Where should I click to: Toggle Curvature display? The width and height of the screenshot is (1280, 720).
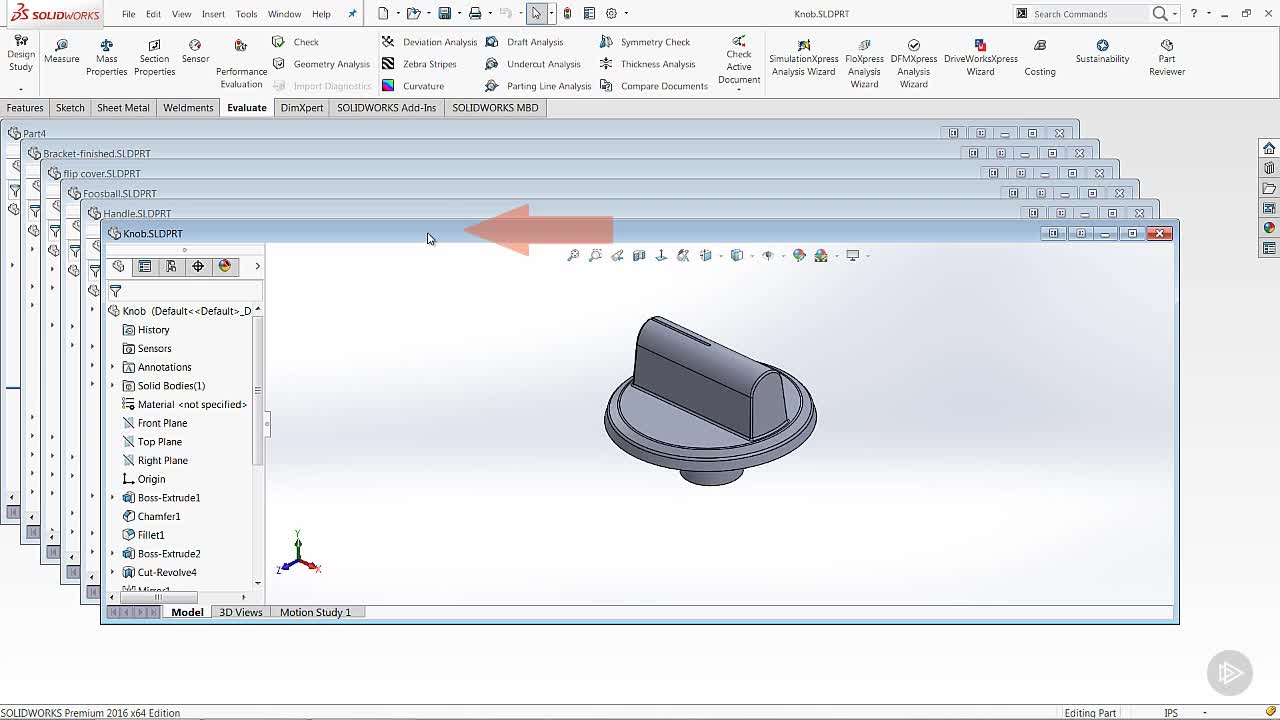412,86
